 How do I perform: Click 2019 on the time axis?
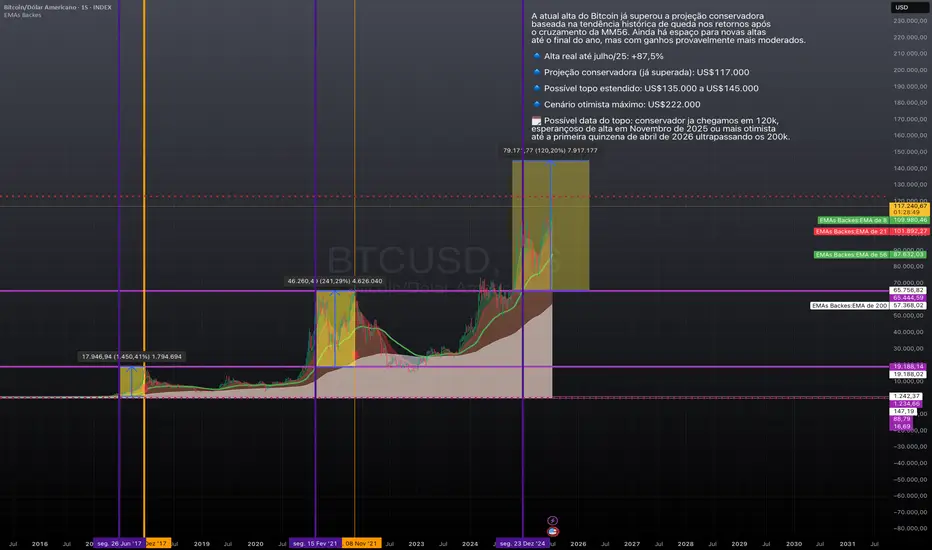pos(201,543)
